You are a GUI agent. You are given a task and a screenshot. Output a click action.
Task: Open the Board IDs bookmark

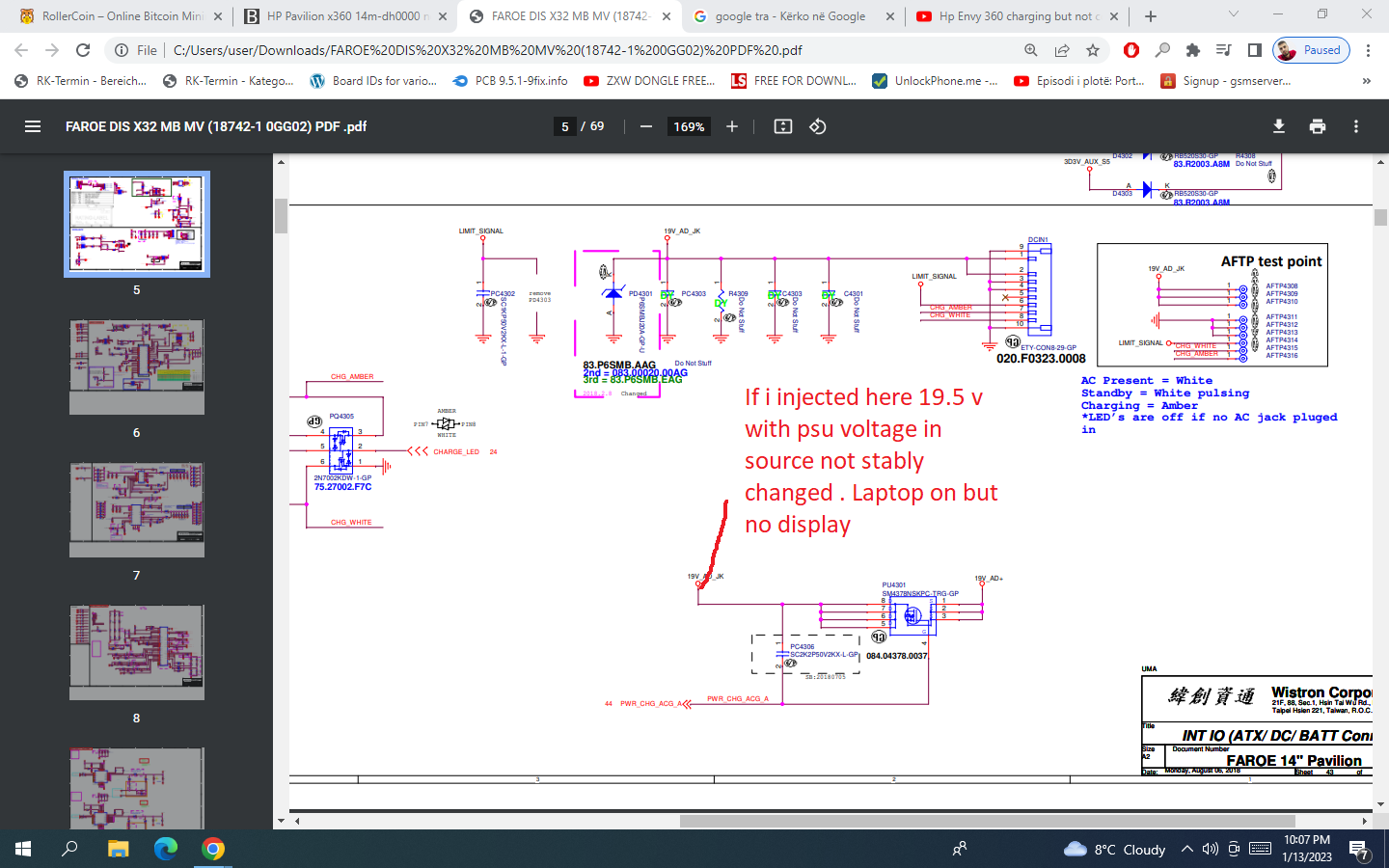373,81
